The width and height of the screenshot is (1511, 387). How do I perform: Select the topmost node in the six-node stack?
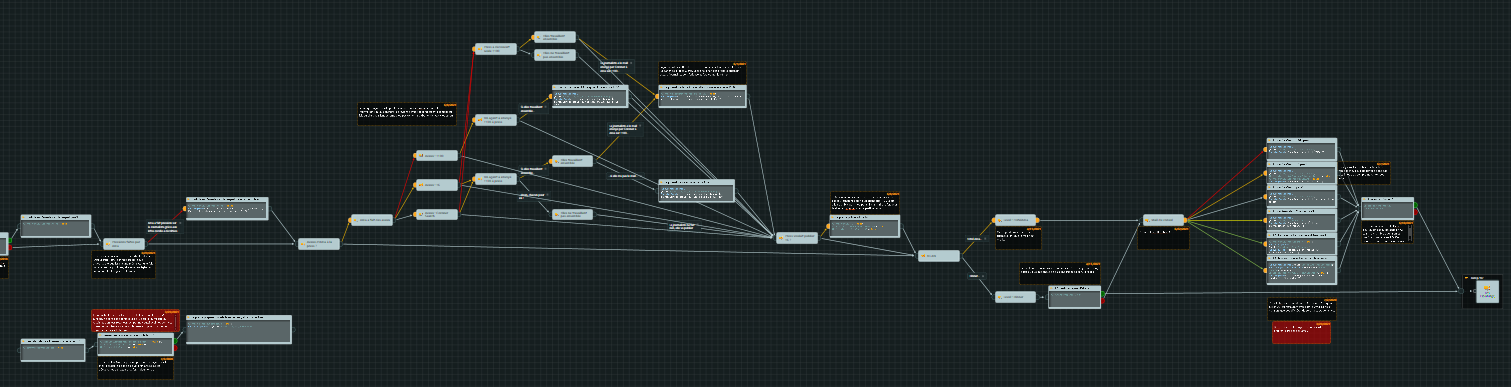[x=1301, y=149]
